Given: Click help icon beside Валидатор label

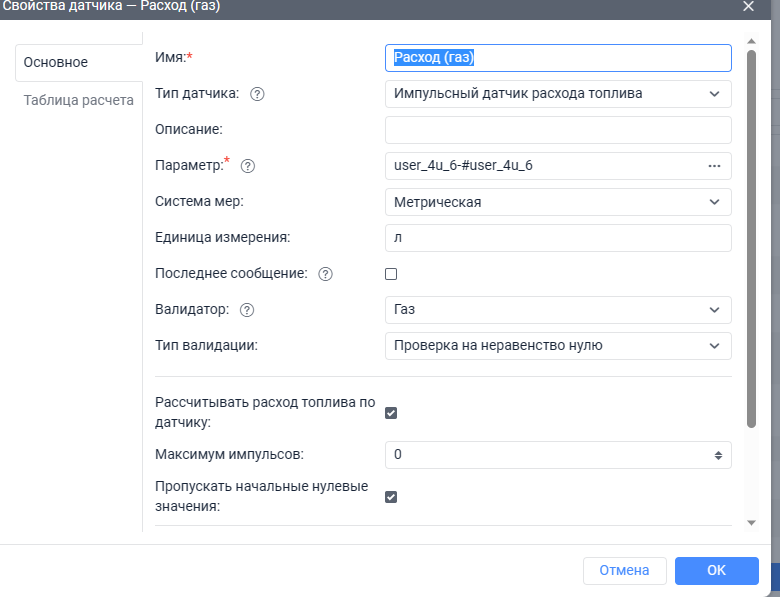Looking at the screenshot, I should (x=247, y=310).
